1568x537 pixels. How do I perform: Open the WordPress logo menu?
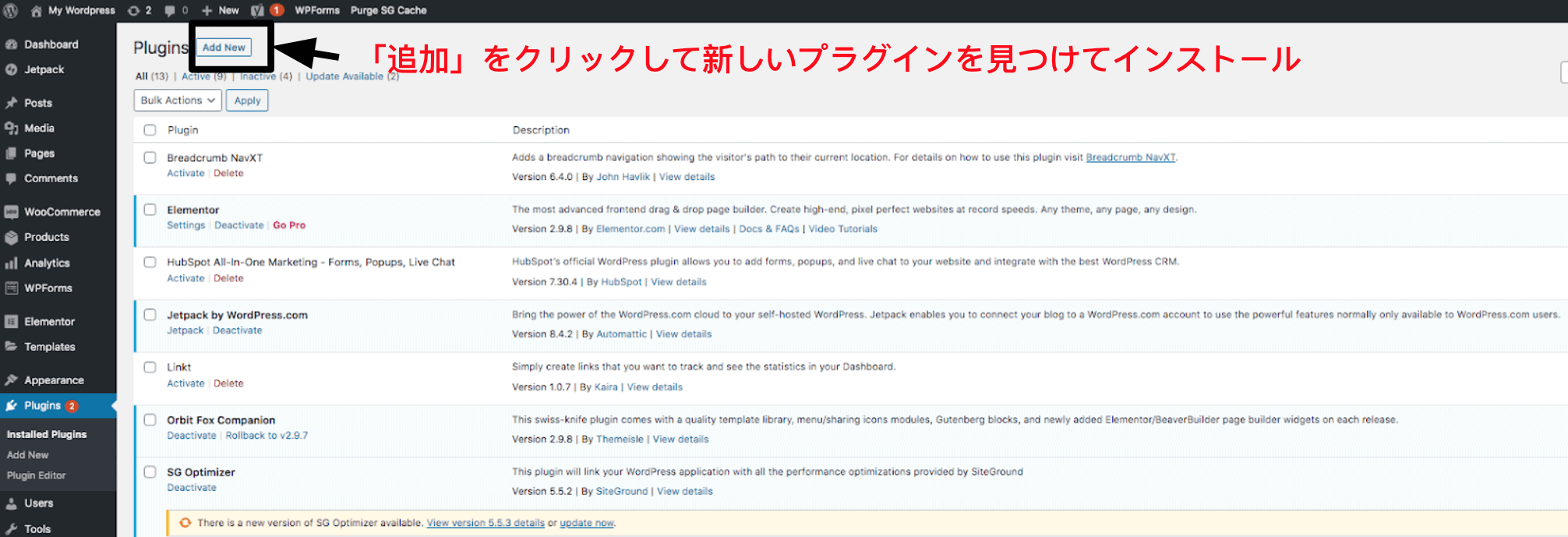[11, 11]
